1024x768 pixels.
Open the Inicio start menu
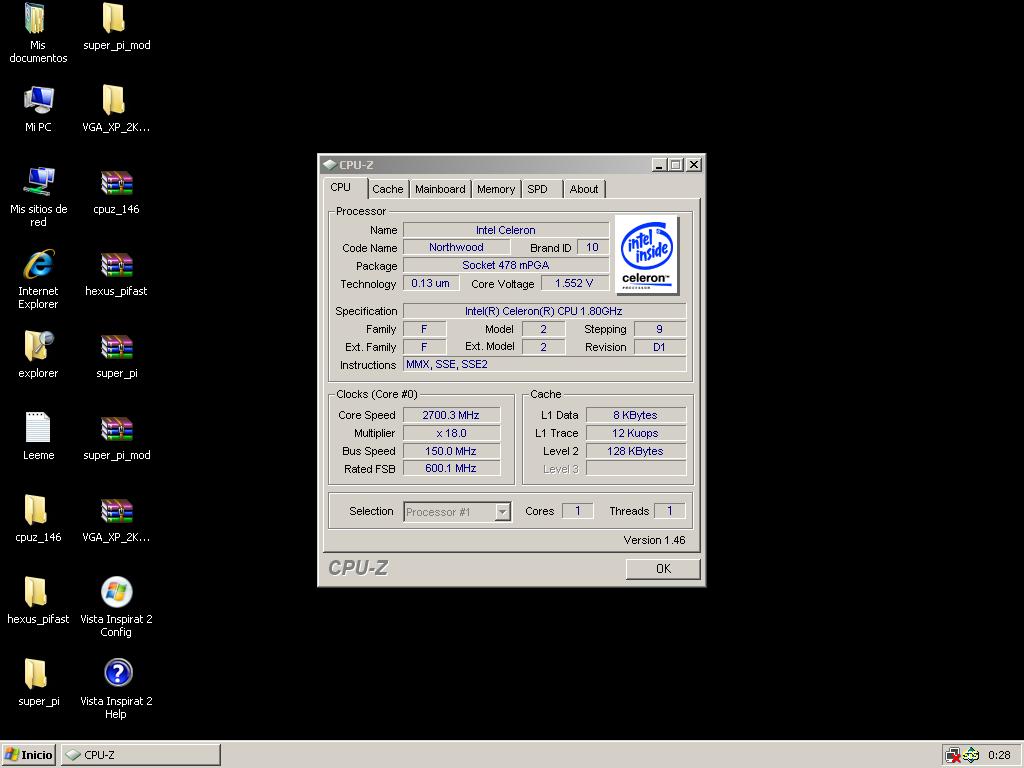[29, 755]
